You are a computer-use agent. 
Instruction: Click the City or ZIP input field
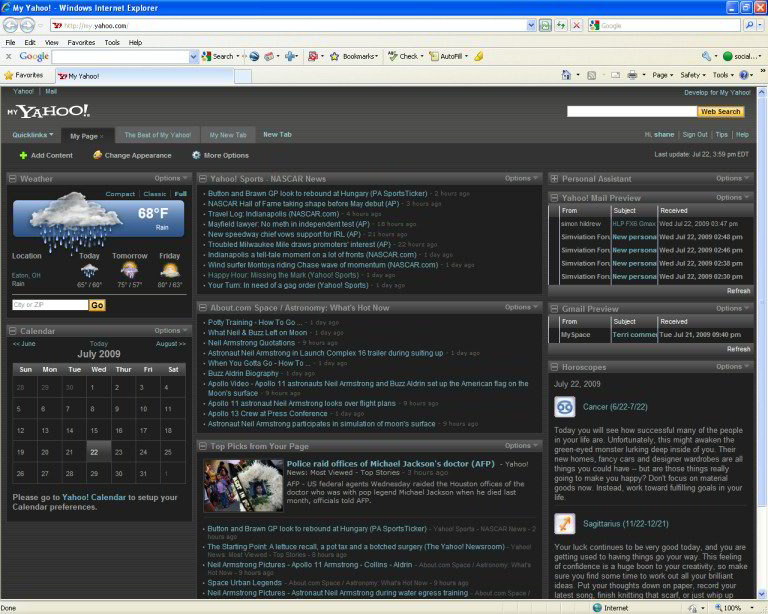coord(49,305)
